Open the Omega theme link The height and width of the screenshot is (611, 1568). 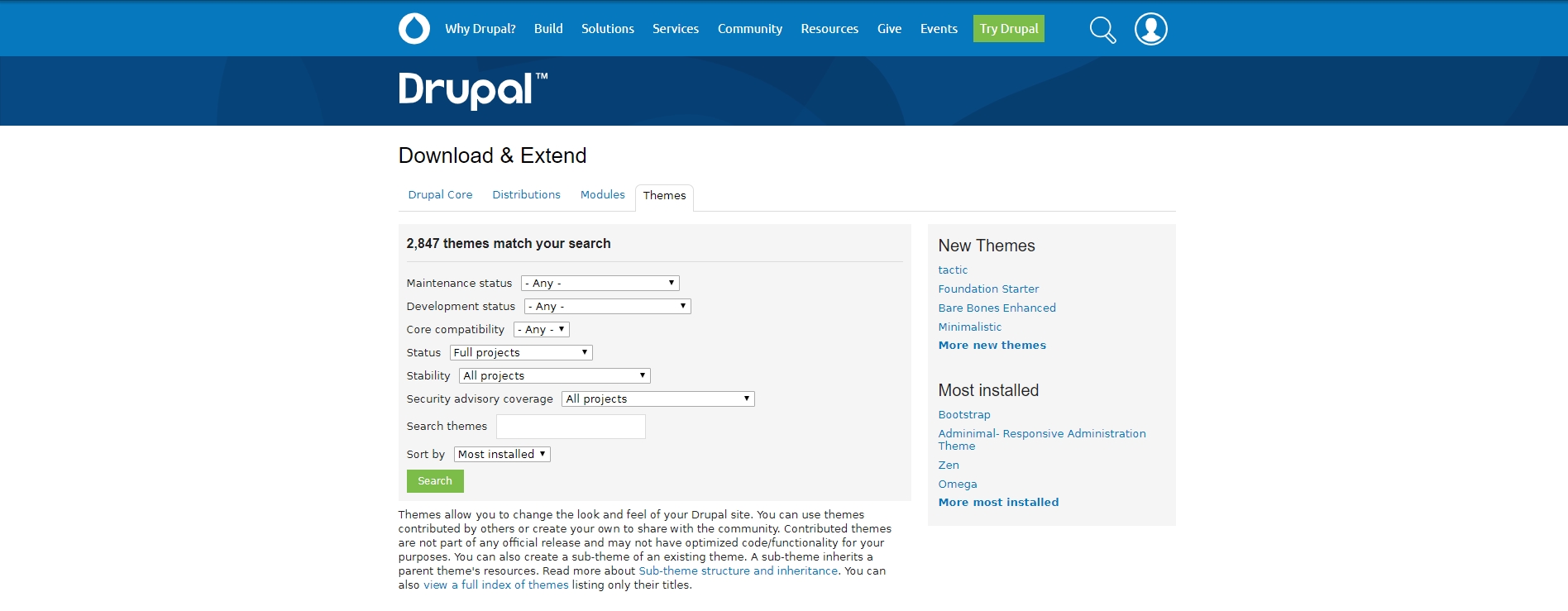[x=957, y=485]
